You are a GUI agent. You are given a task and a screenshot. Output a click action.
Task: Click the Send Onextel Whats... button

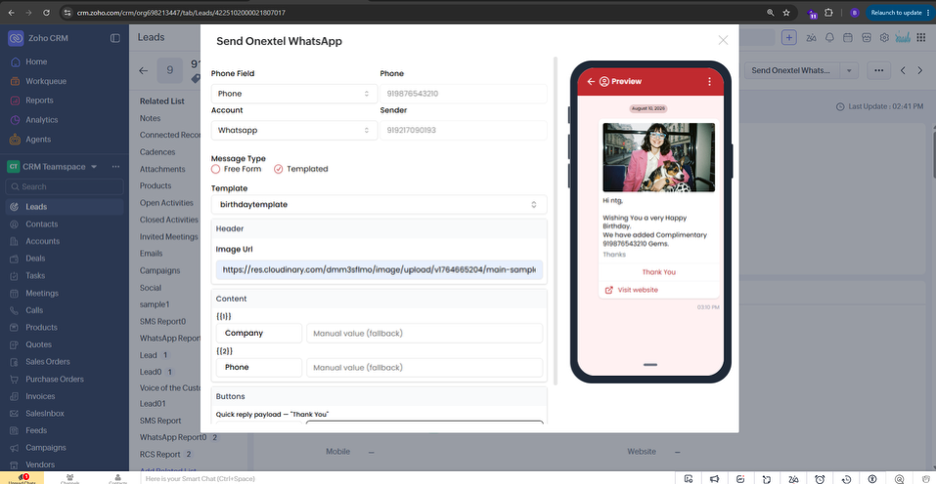point(791,70)
